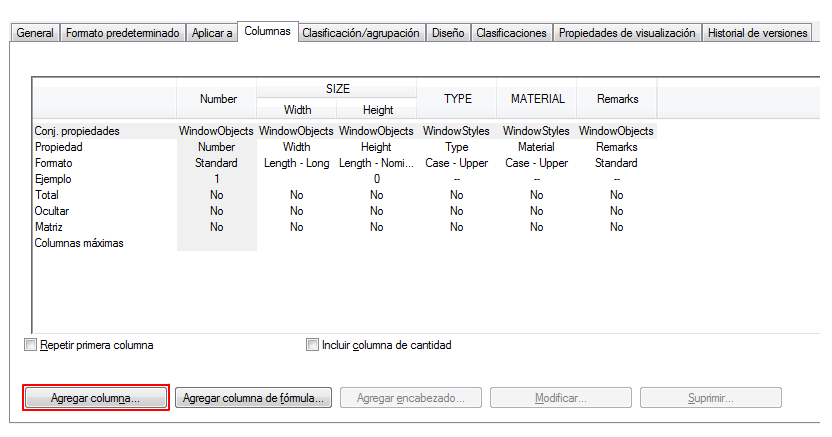
Task: Open the Clasificaciones tab
Action: click(511, 33)
